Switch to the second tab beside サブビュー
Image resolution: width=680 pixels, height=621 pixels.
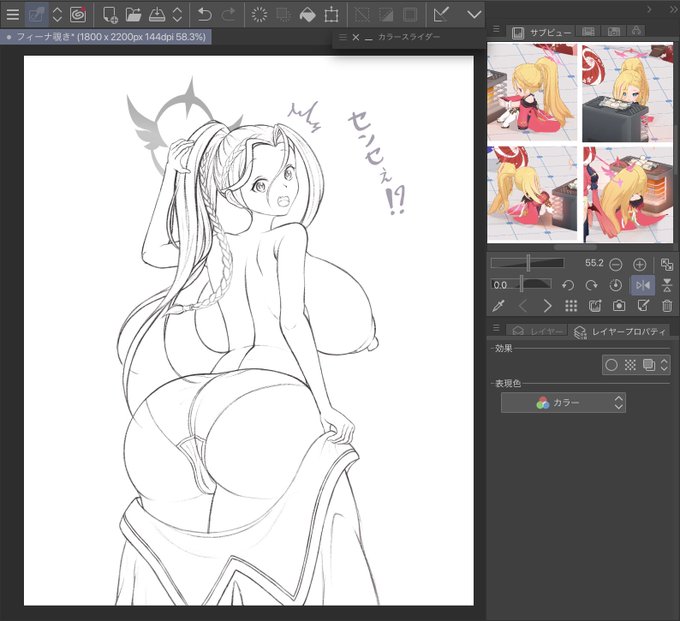tap(588, 31)
